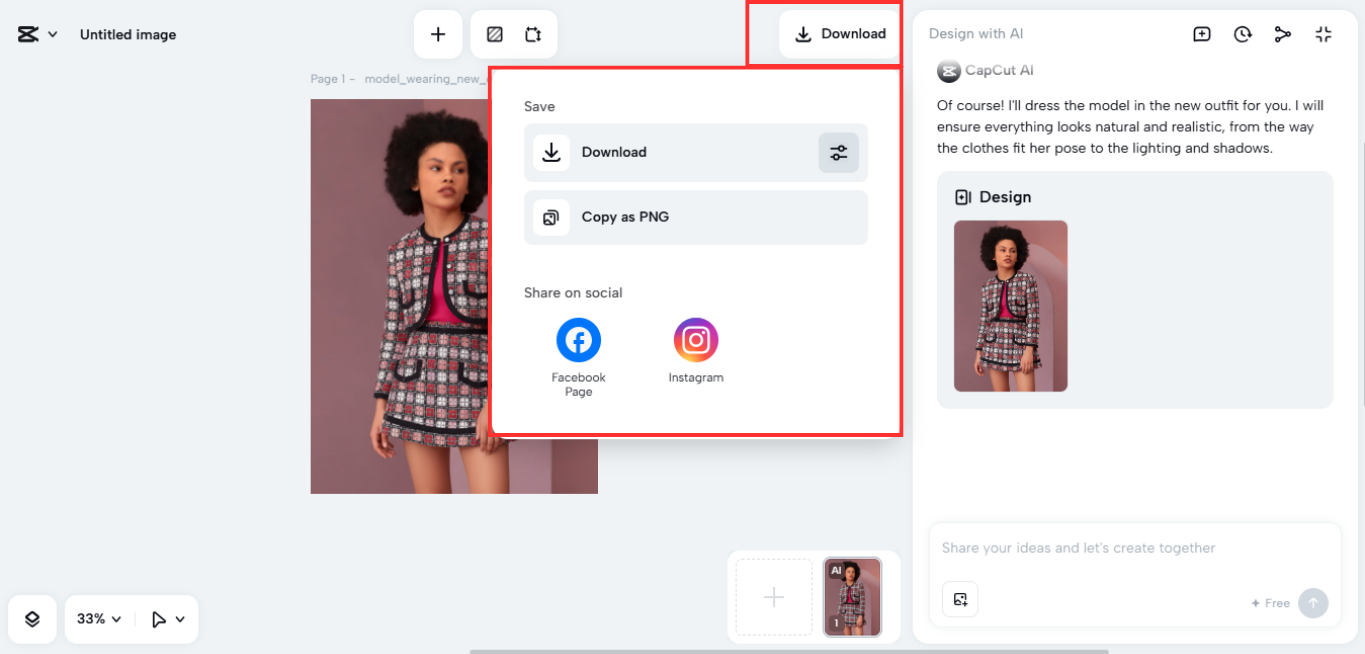Open the layers panel icon

pyautogui.click(x=32, y=619)
